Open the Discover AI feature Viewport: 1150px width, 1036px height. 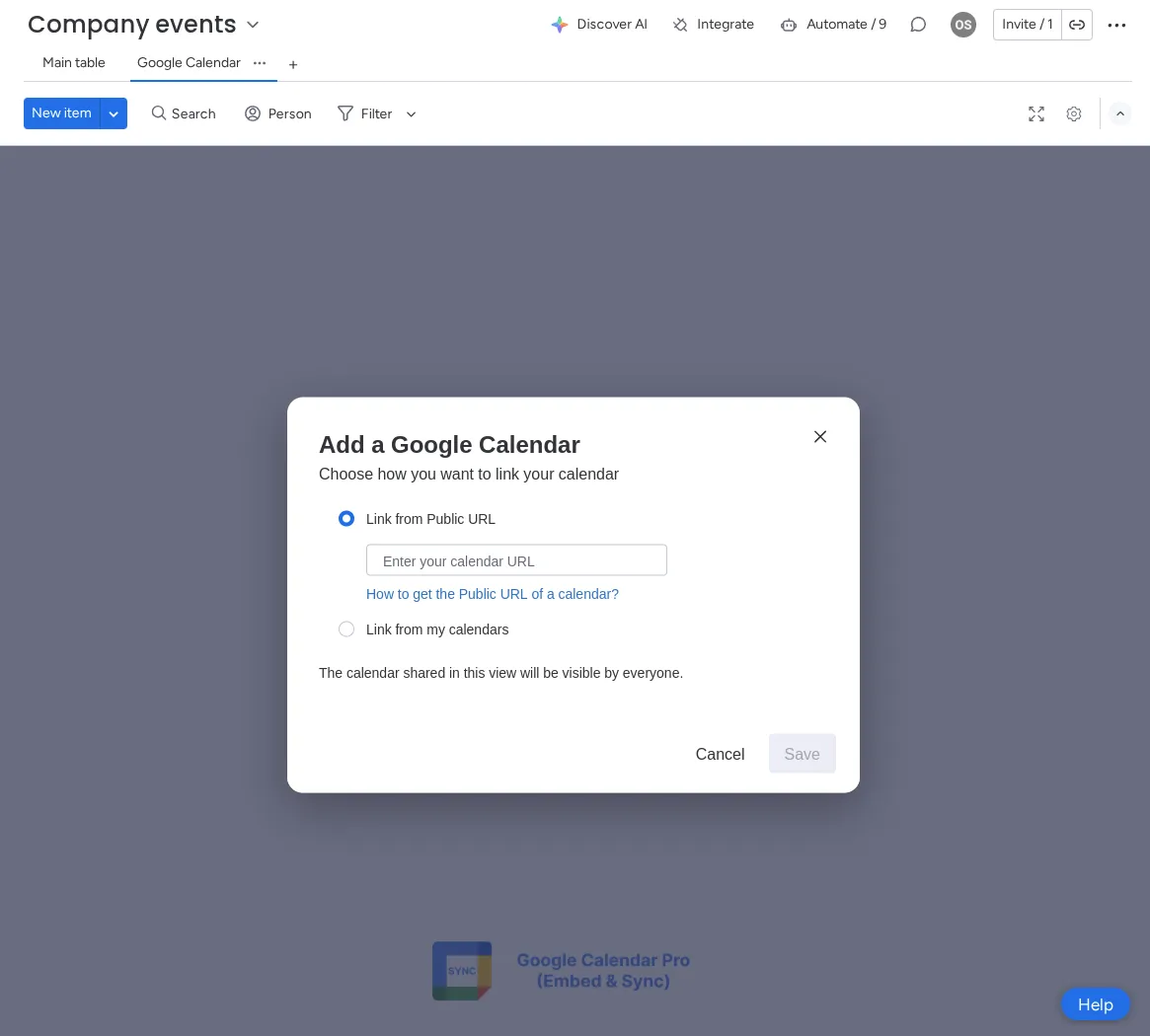click(598, 25)
